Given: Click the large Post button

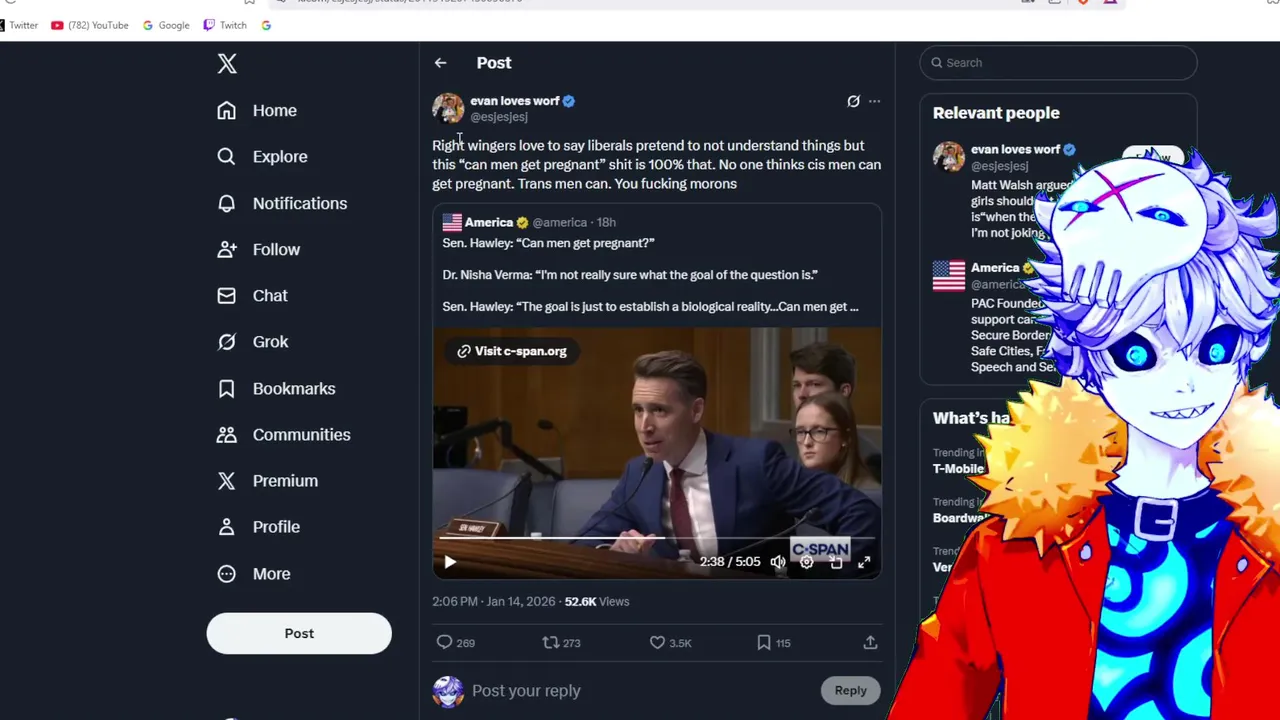Looking at the screenshot, I should 299,633.
